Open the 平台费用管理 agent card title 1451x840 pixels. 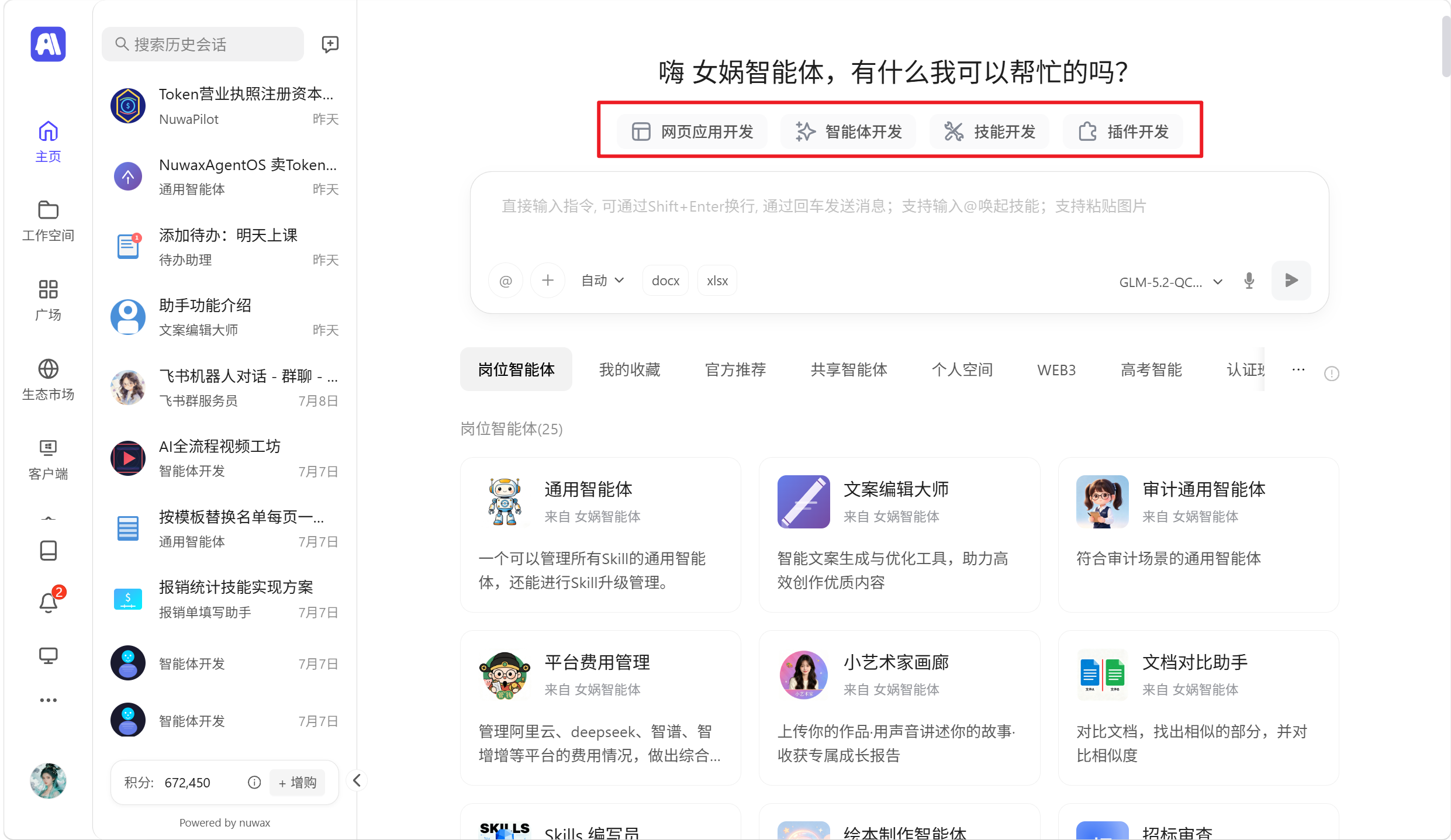coord(597,662)
